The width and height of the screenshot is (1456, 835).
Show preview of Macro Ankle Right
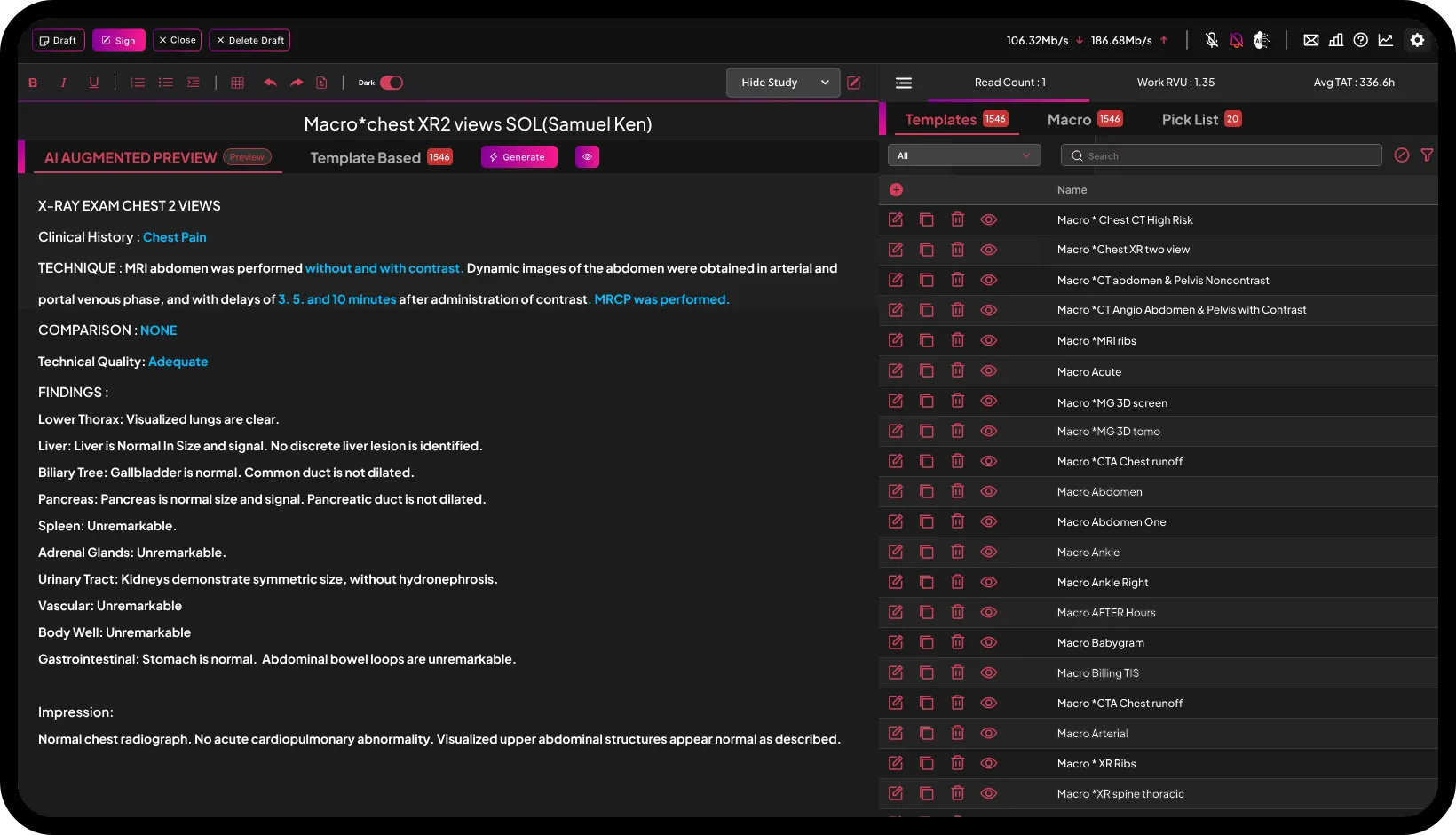point(988,582)
